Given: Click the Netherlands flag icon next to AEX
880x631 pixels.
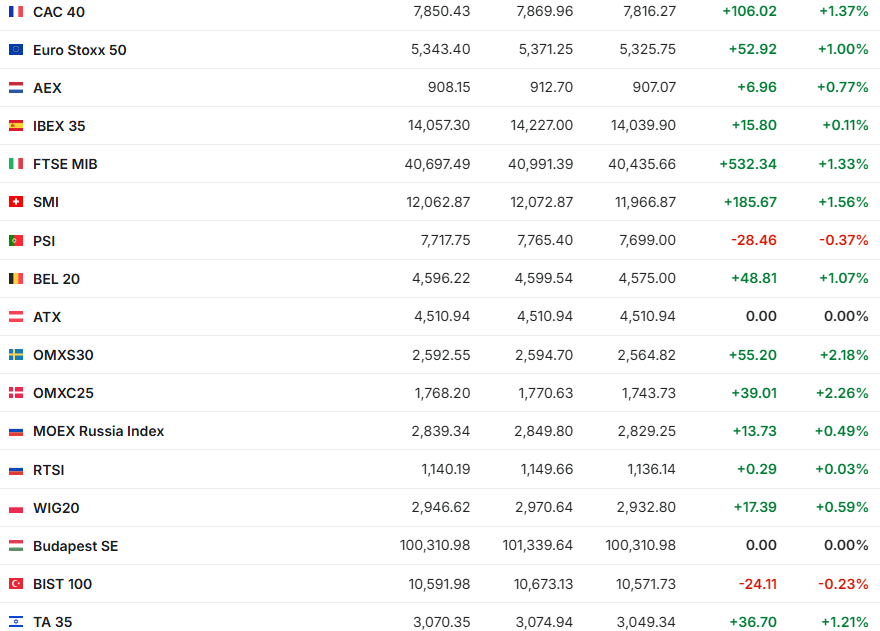Looking at the screenshot, I should 16,88.
